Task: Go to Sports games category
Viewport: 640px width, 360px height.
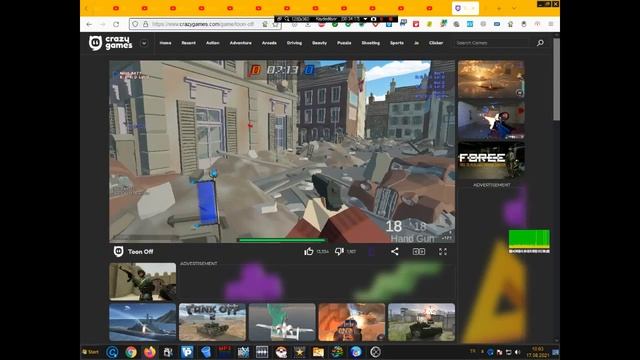Action: (397, 43)
